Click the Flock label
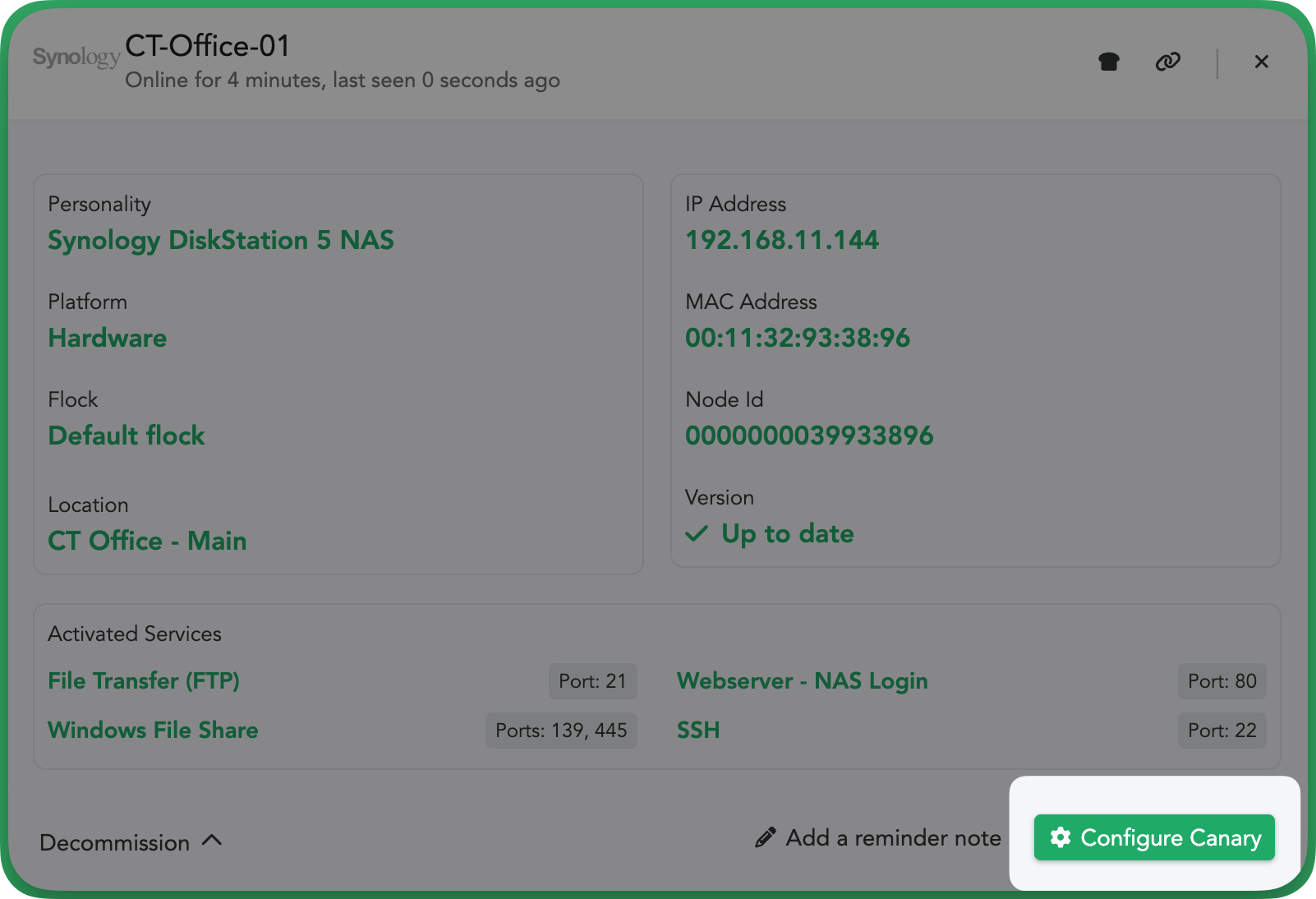This screenshot has width=1316, height=899. click(x=73, y=399)
